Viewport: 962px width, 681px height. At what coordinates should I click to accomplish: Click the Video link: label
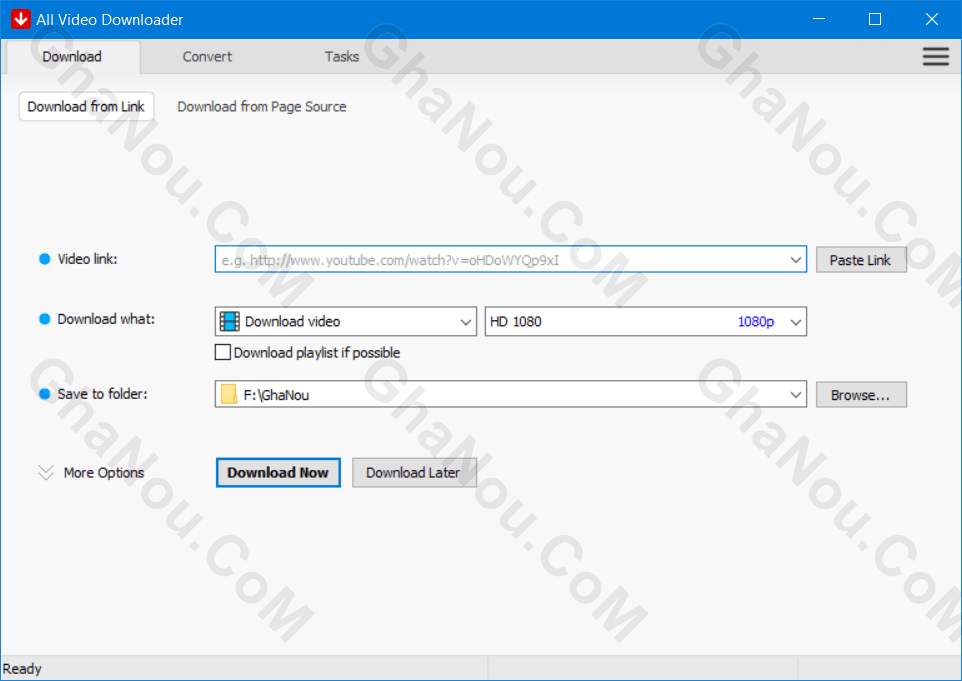87,259
